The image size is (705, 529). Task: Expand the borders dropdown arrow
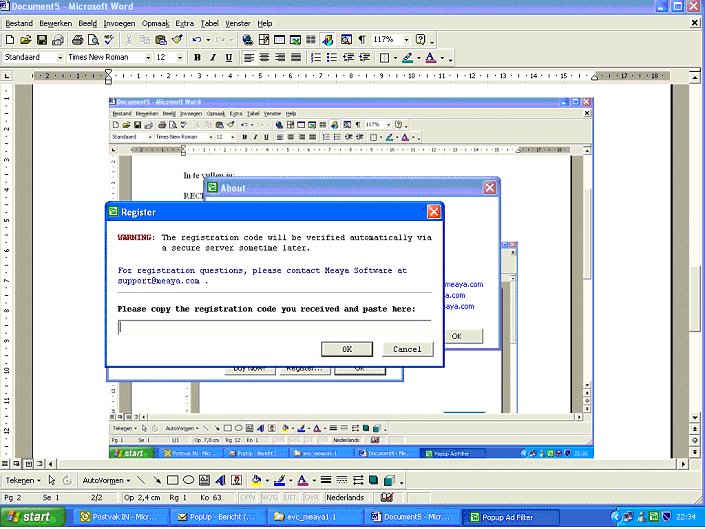pyautogui.click(x=395, y=58)
